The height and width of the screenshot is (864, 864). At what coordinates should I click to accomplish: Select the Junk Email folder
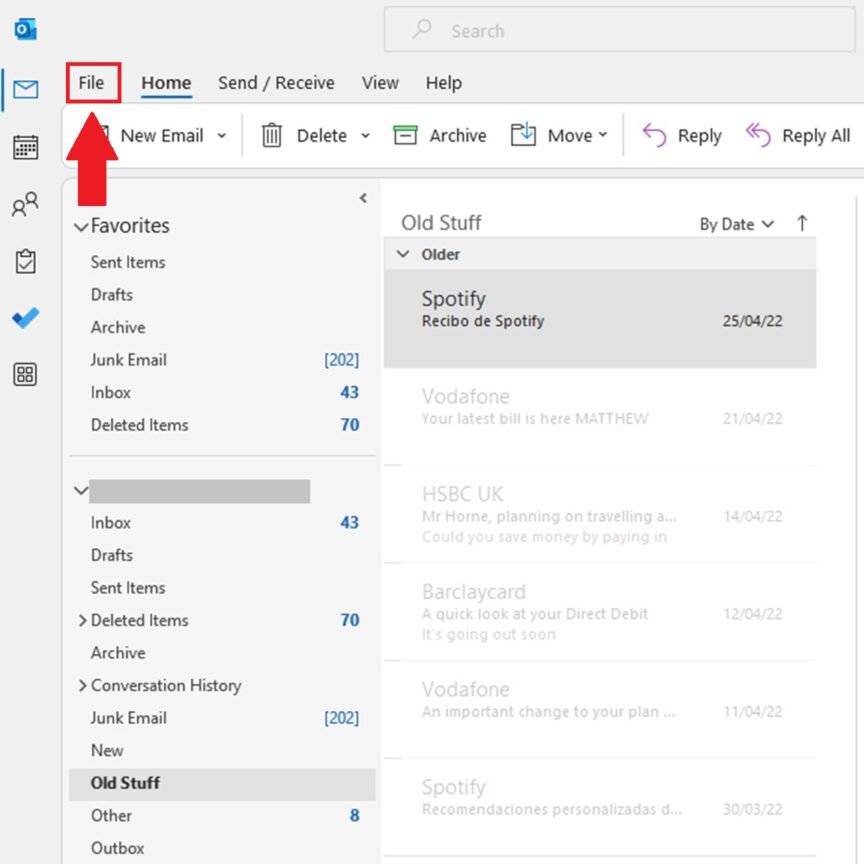[128, 718]
